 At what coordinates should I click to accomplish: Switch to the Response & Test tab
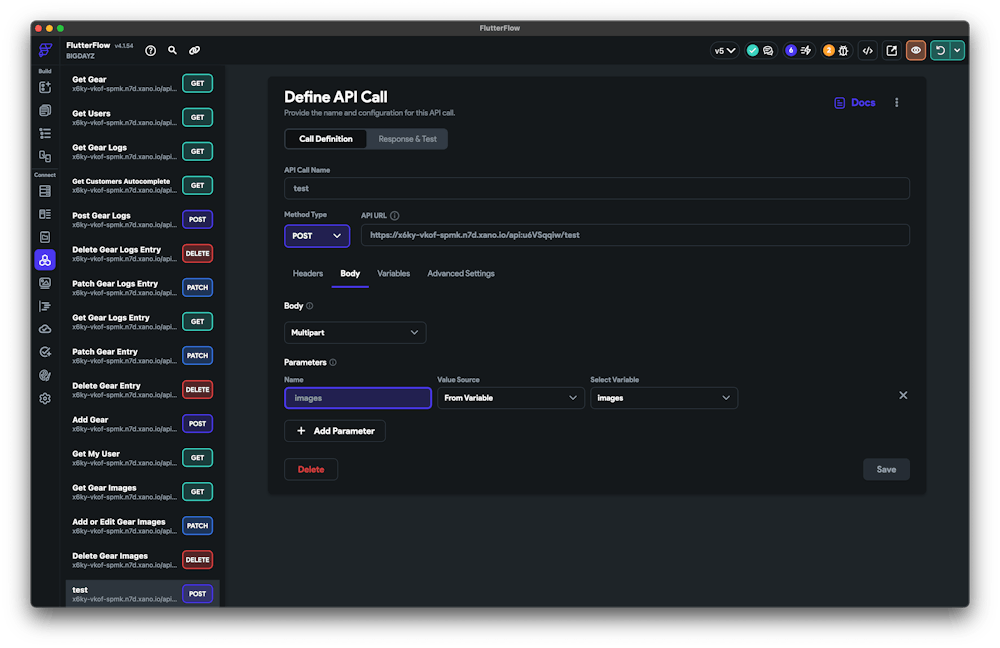click(x=408, y=139)
